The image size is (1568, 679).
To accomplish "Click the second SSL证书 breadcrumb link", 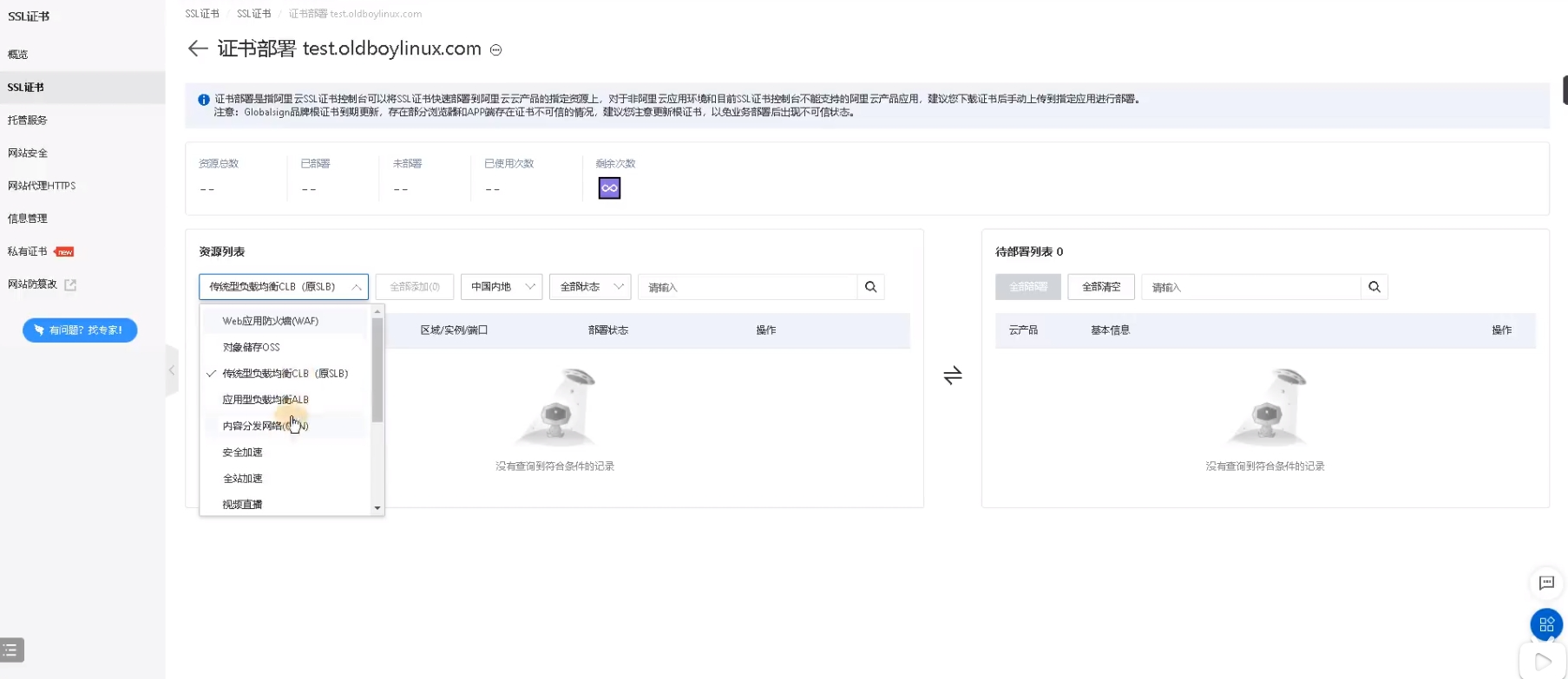I will 254,14.
